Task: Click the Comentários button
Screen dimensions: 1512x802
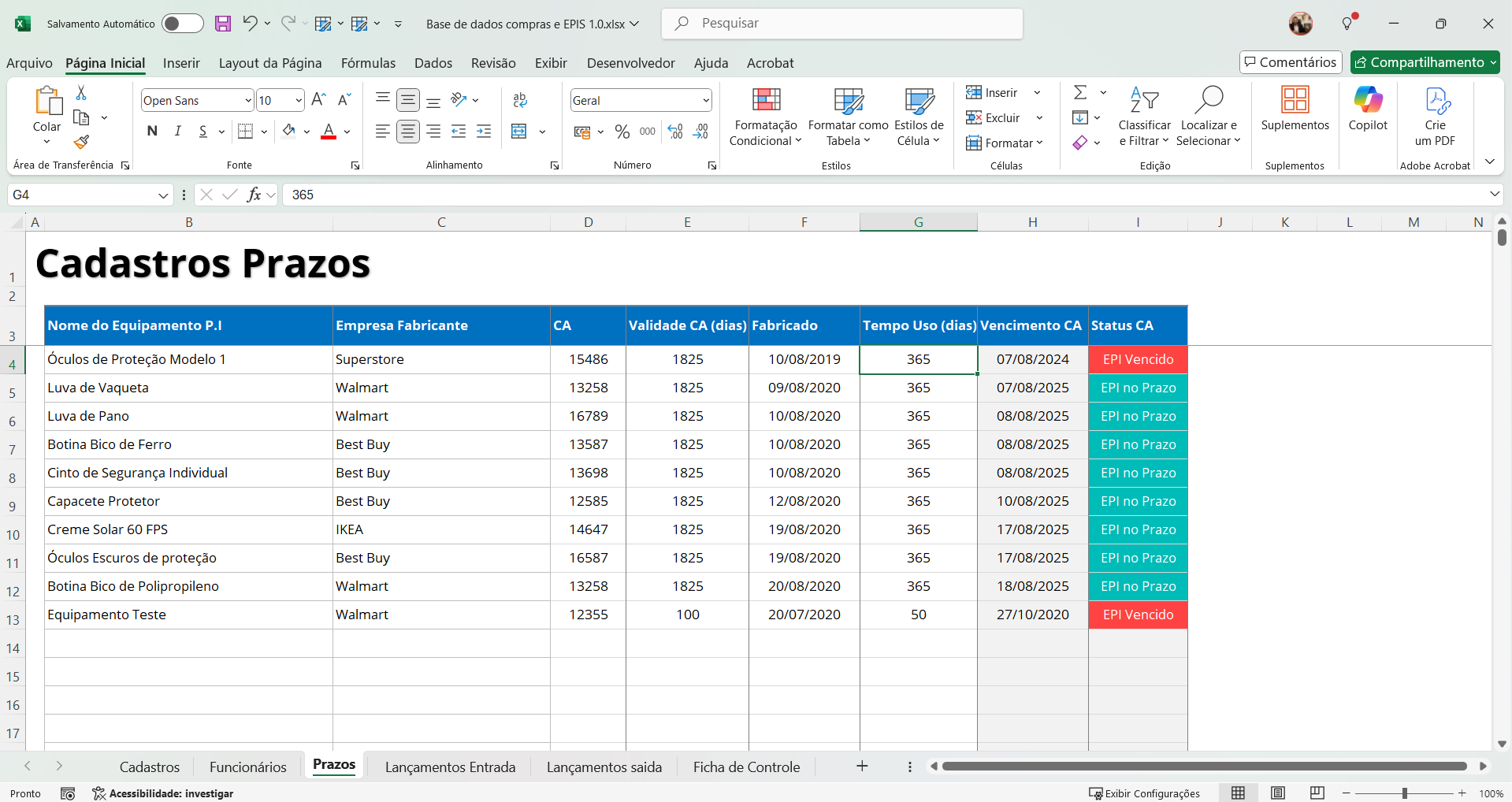Action: coord(1290,62)
